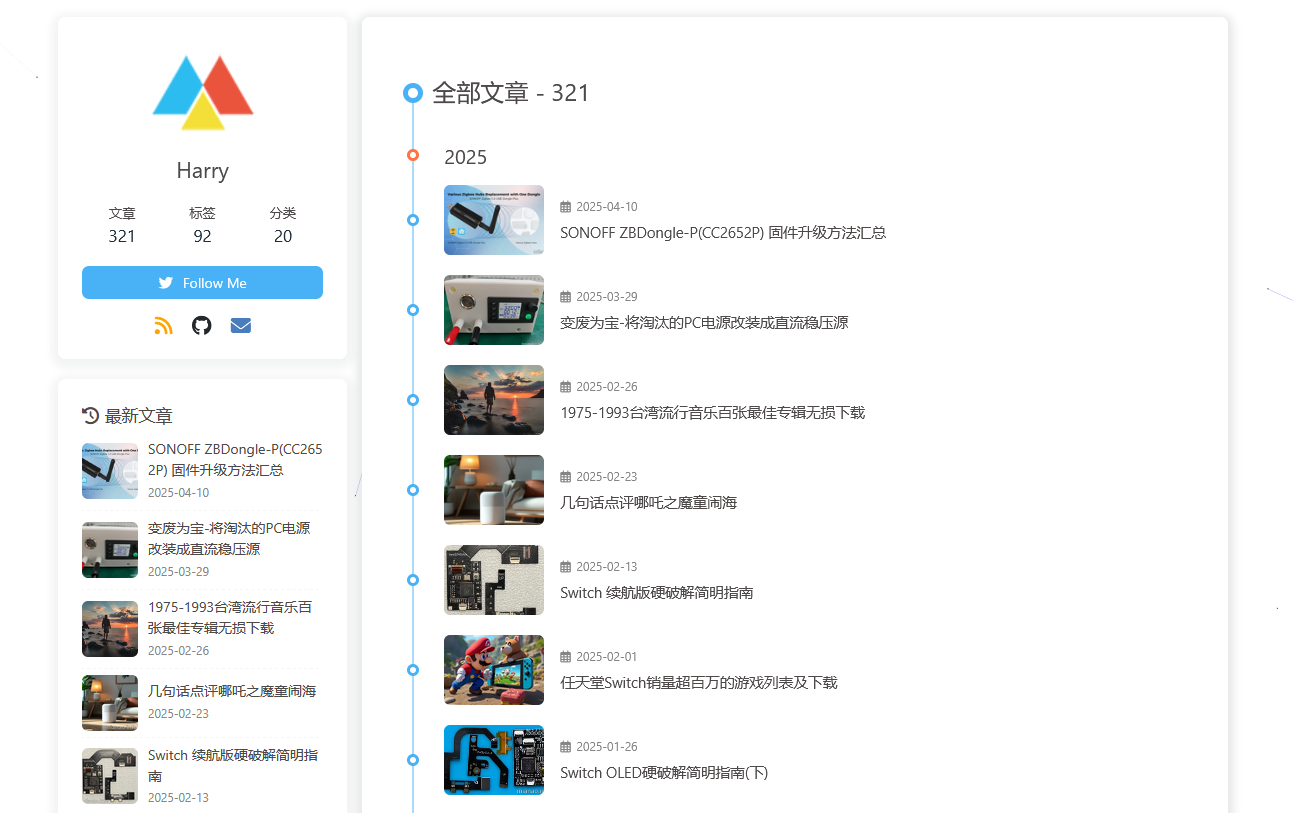Image resolution: width=1293 pixels, height=813 pixels.
Task: Click the Harry author name
Action: tap(203, 170)
